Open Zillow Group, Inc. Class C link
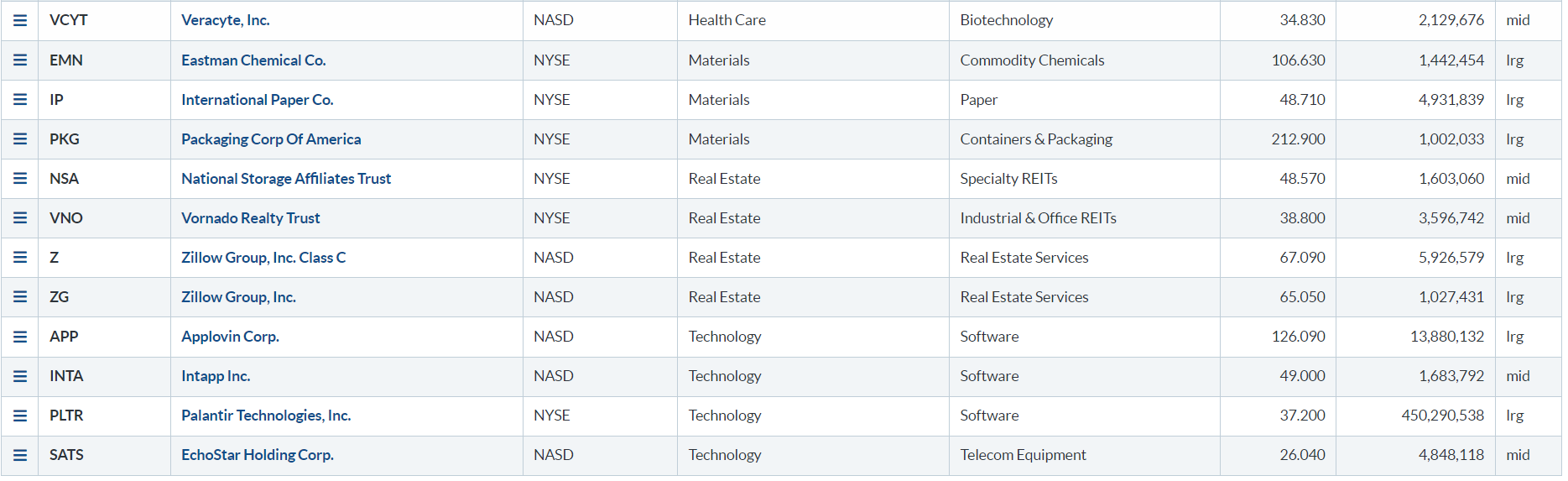The height and width of the screenshot is (481, 1568). coord(263,258)
